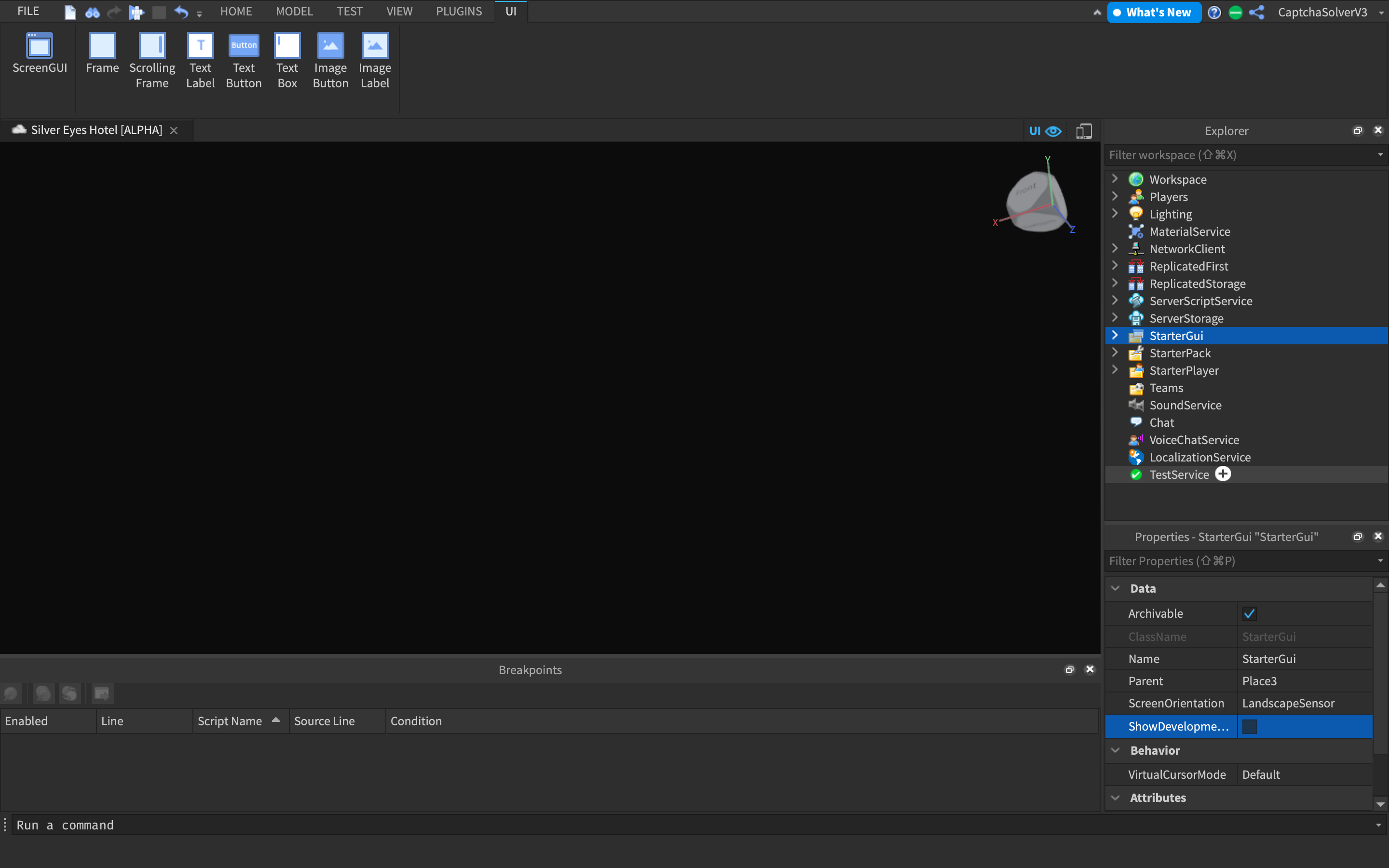Open the Help question mark icon
Viewport: 1389px width, 868px height.
[1214, 13]
